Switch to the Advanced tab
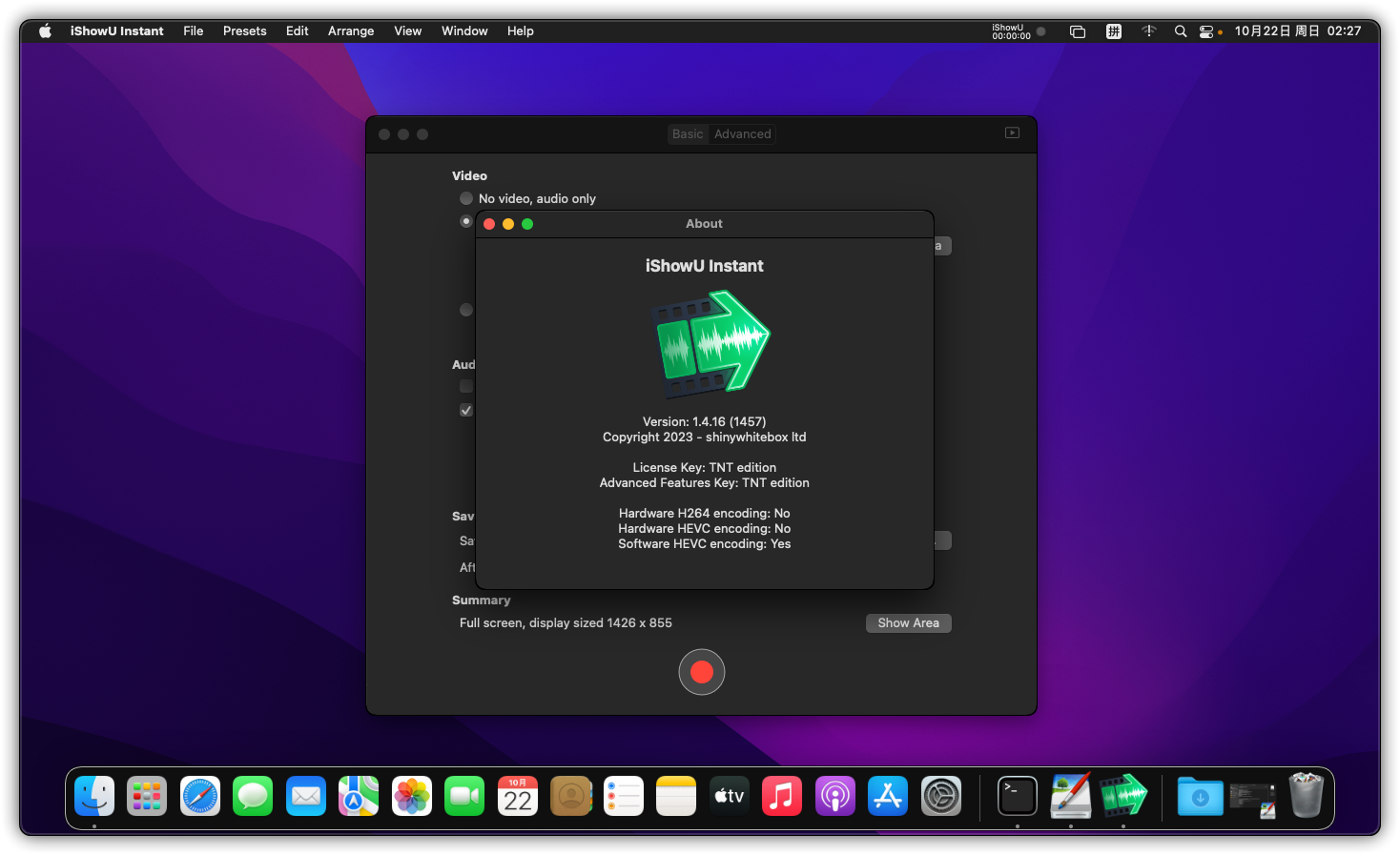 coord(743,133)
